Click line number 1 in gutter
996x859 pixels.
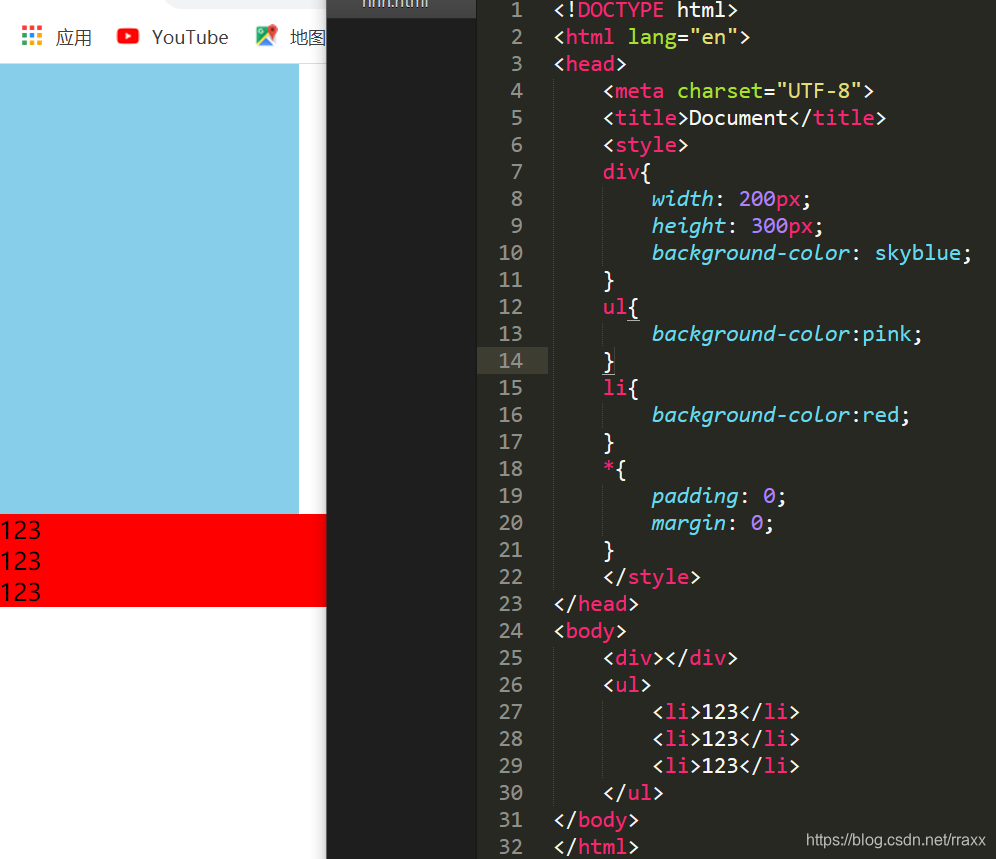(x=516, y=10)
